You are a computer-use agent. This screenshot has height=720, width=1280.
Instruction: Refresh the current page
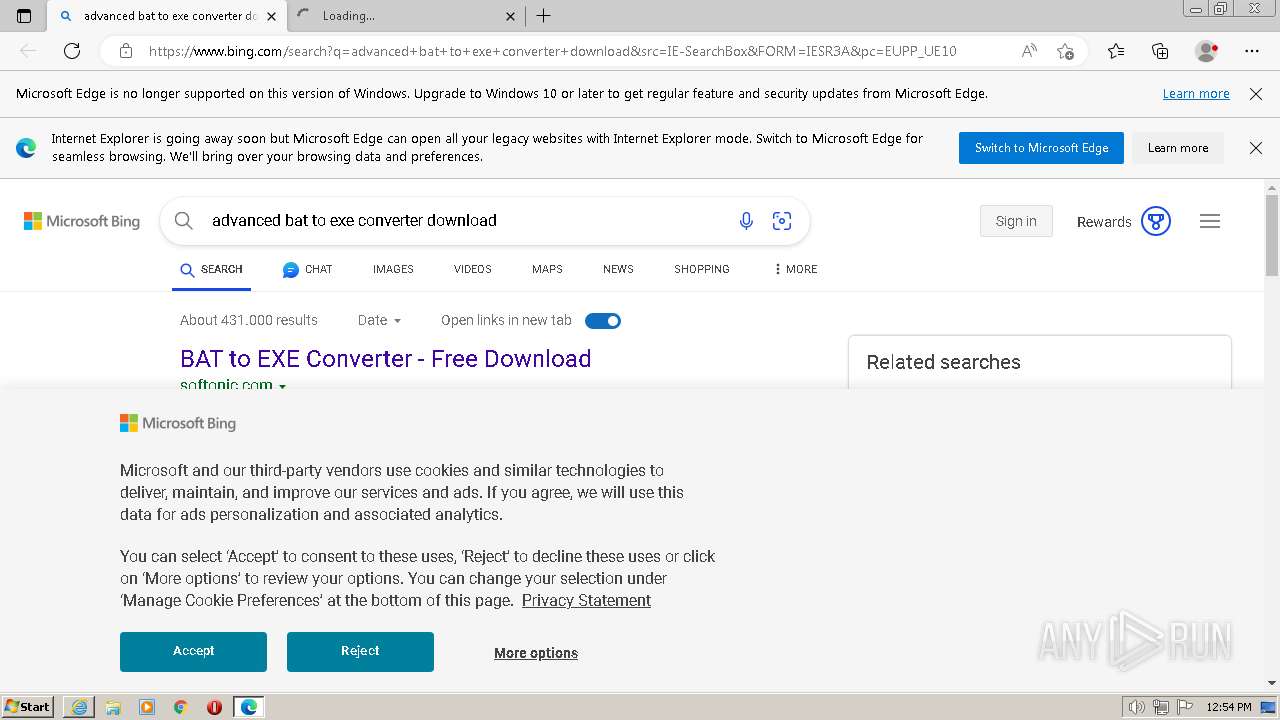coord(72,51)
